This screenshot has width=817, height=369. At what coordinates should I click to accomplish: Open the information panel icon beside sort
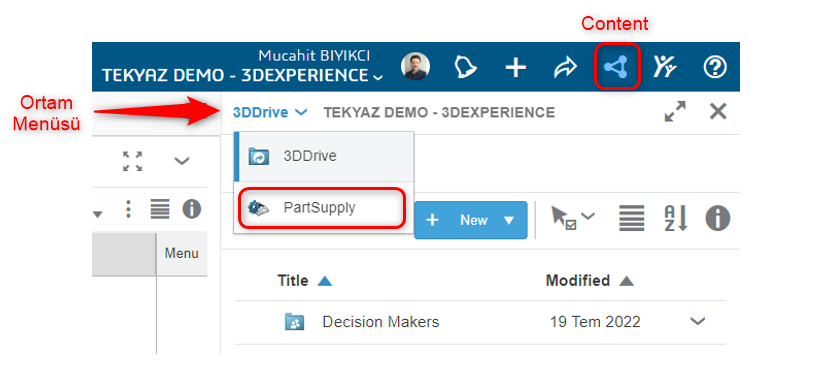(x=717, y=218)
